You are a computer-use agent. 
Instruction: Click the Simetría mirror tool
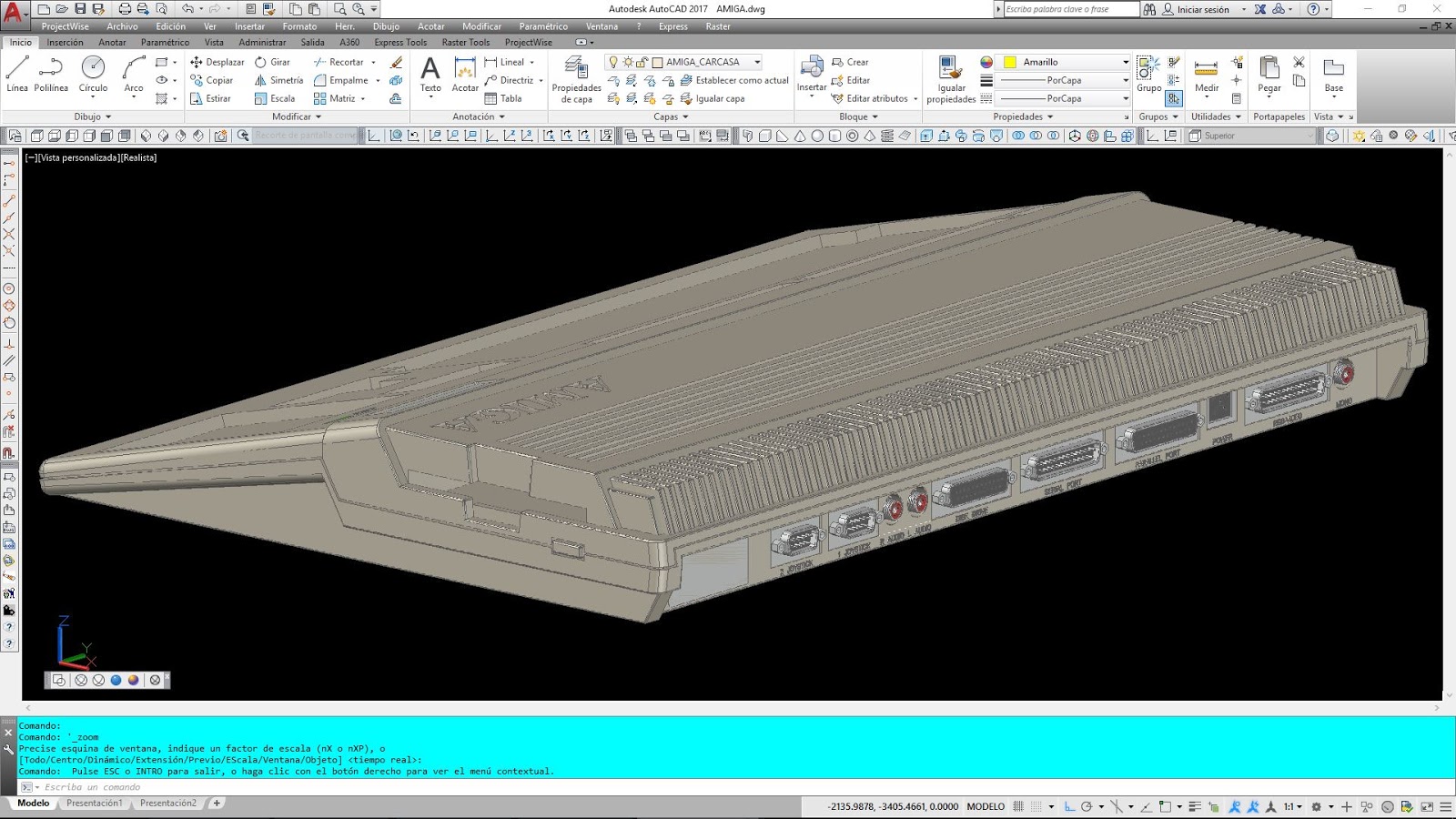pos(278,80)
